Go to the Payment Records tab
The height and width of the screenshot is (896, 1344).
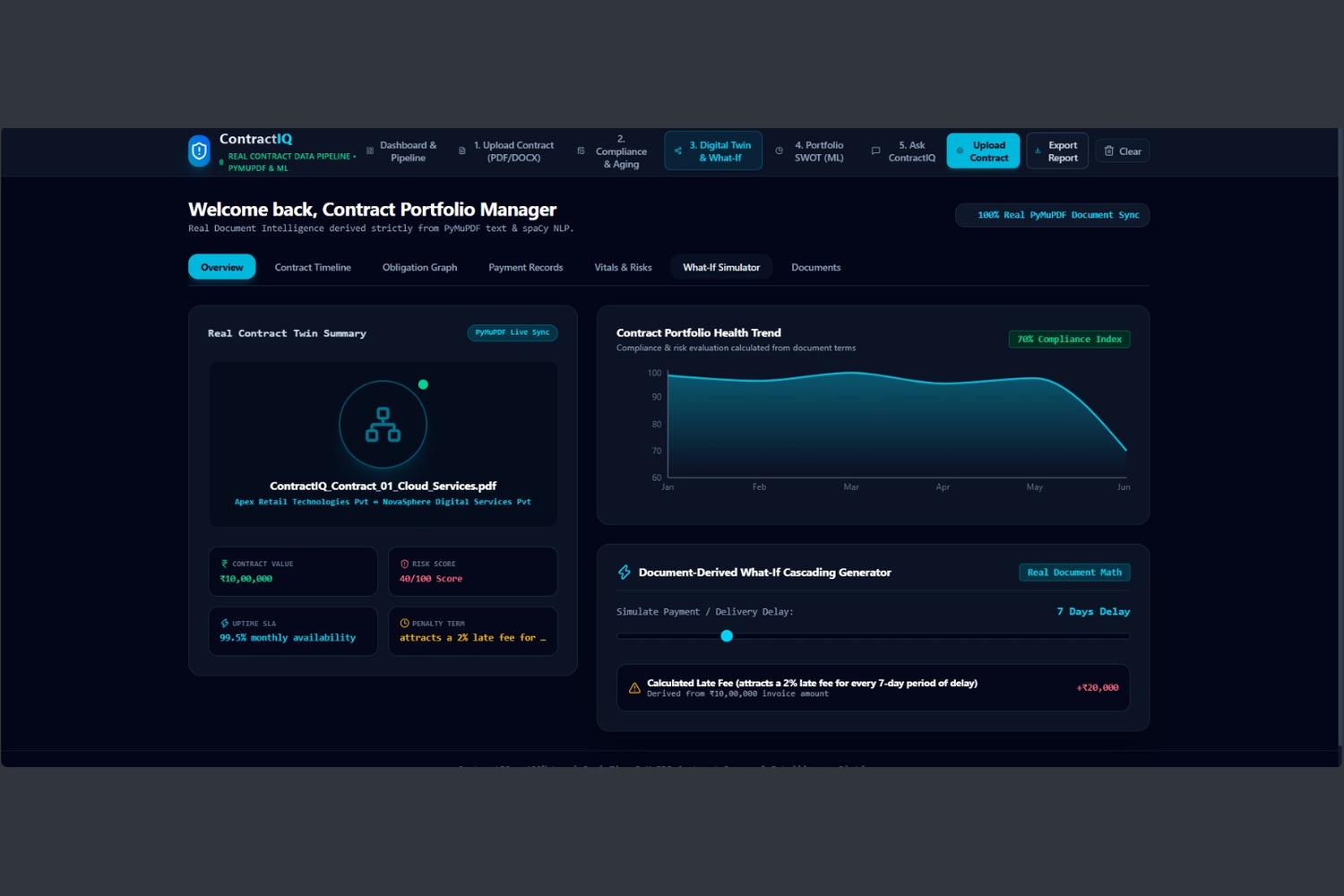coord(526,267)
